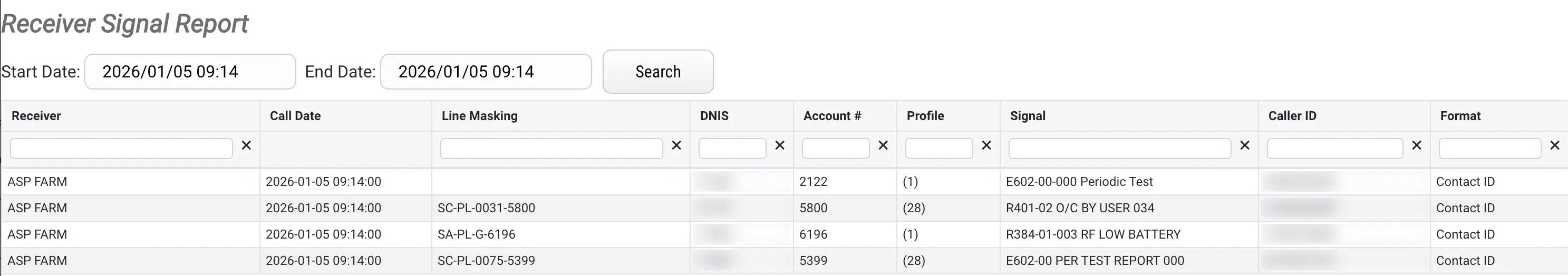Focus the Start Date field

pos(190,72)
